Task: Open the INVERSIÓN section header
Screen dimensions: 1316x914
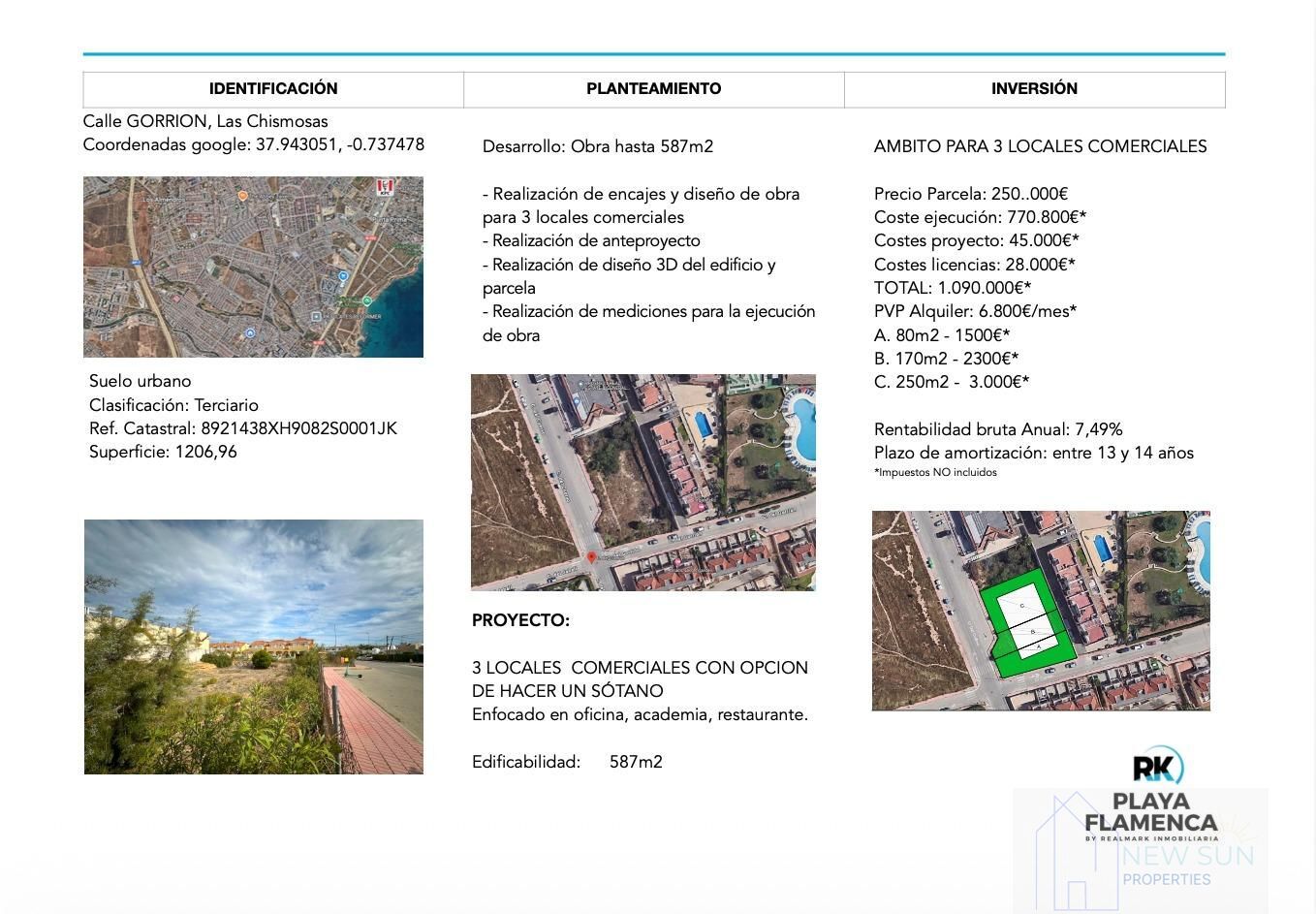Action: point(1034,88)
